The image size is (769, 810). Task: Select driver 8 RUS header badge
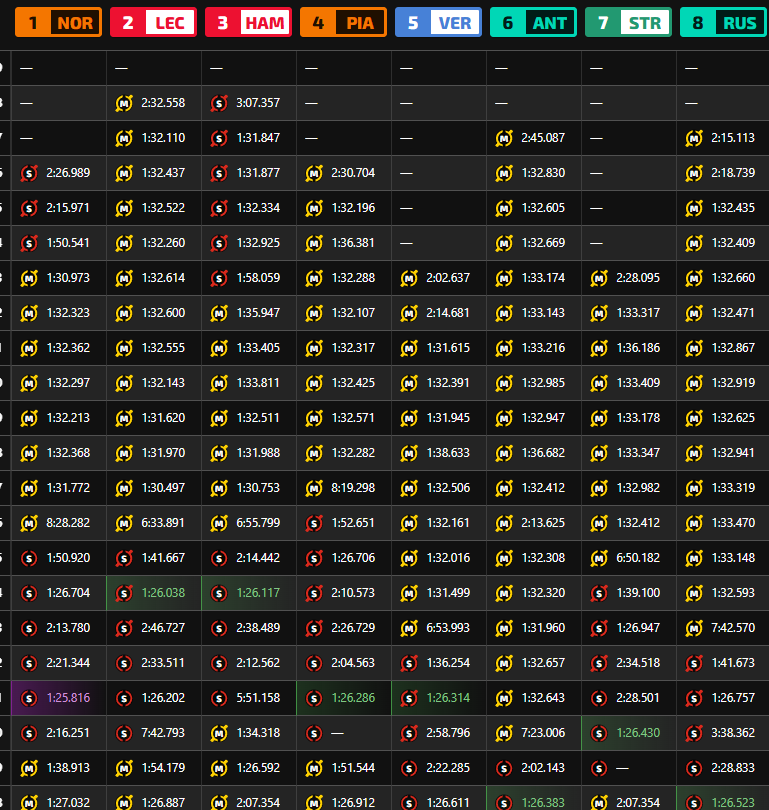pos(724,22)
